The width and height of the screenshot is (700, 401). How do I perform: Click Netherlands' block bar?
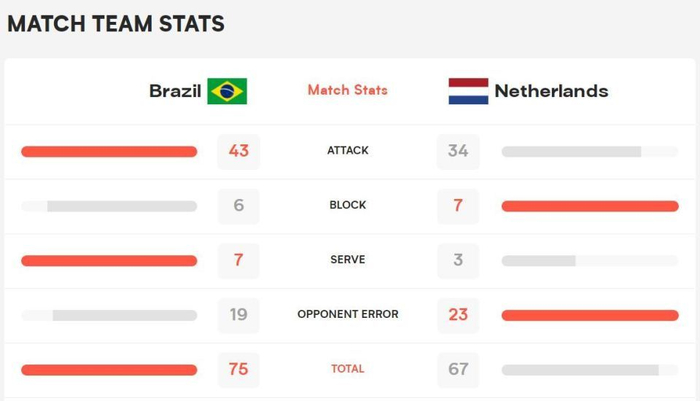coord(589,206)
